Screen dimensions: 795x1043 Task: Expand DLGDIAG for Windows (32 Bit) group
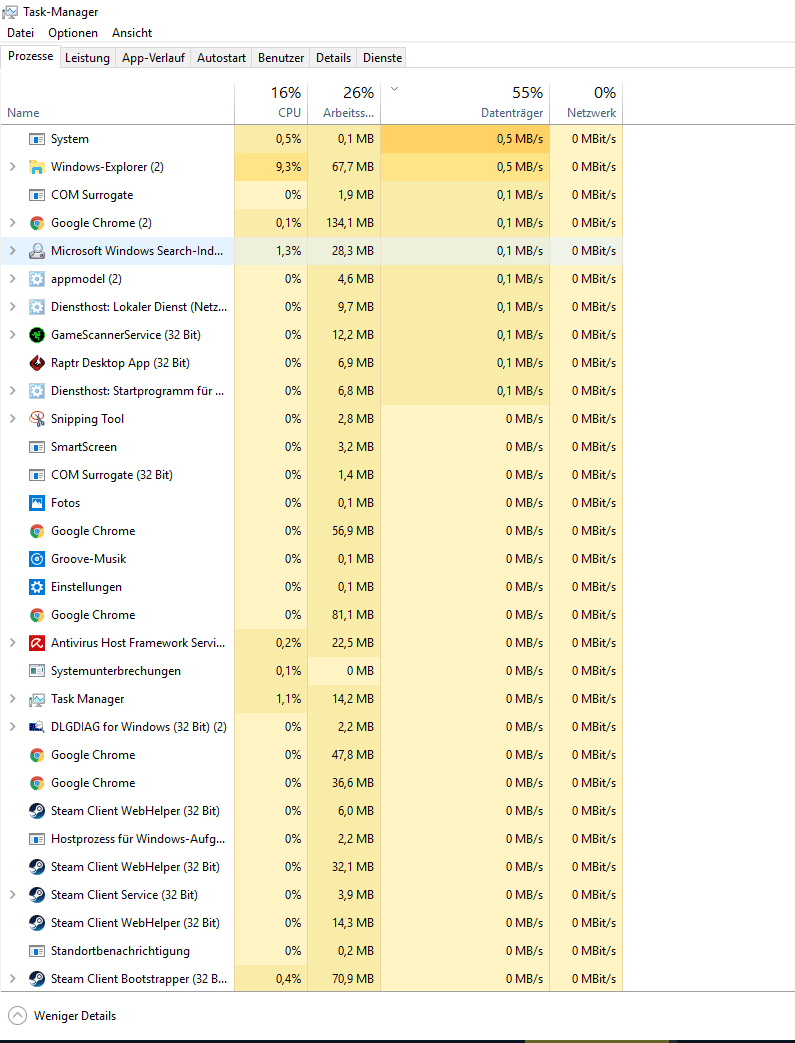[13, 727]
